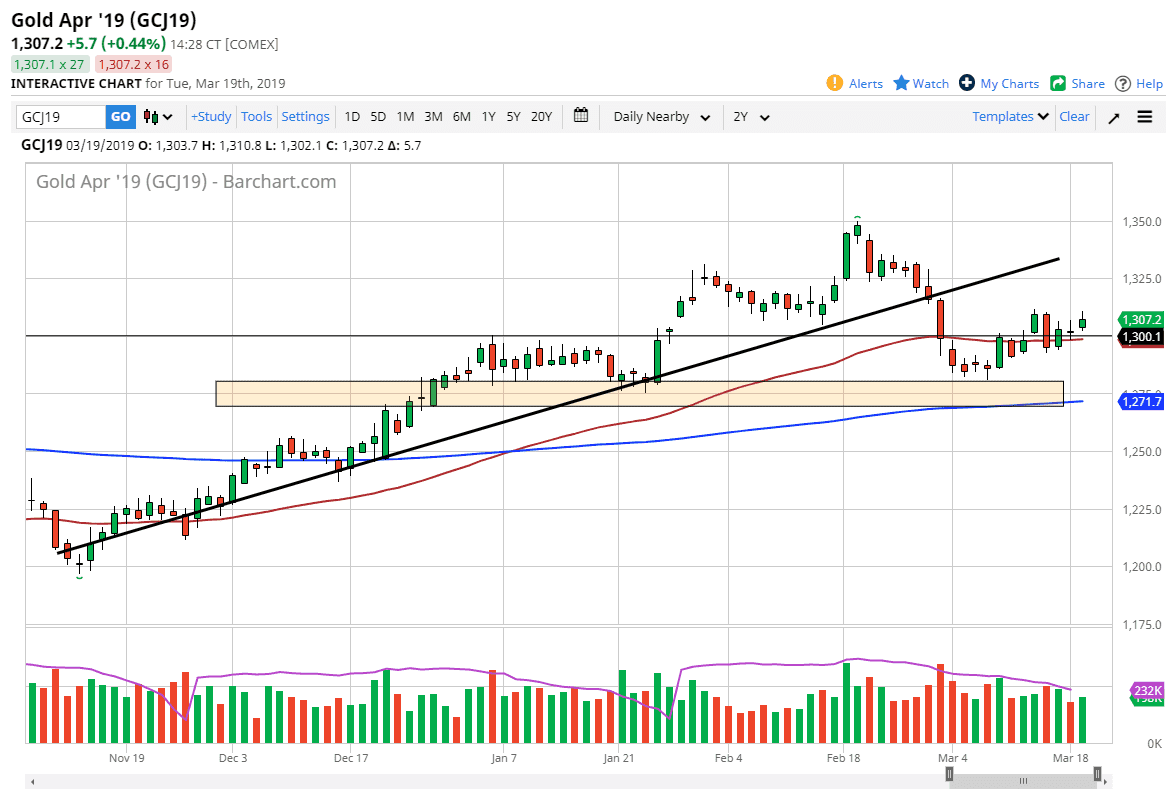Click the left scroll arrow below the chart
This screenshot has width=1173, height=798.
(x=31, y=781)
